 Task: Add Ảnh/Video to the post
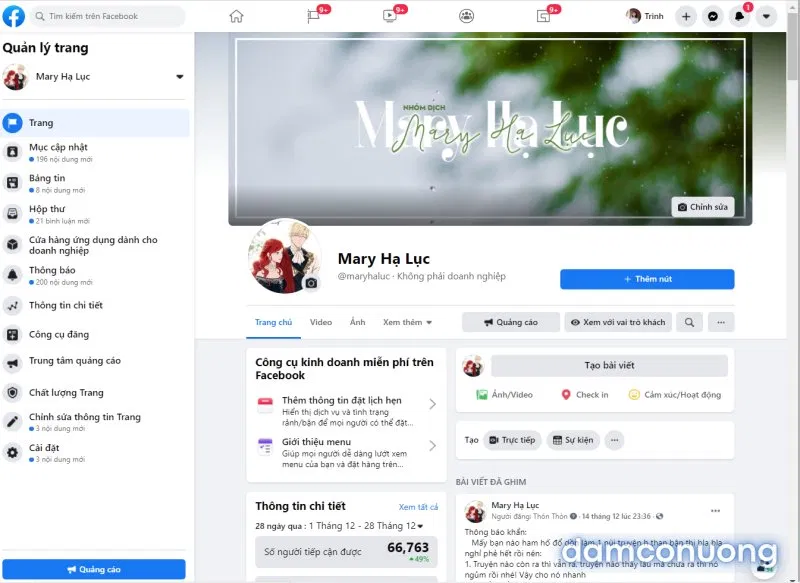pos(504,395)
